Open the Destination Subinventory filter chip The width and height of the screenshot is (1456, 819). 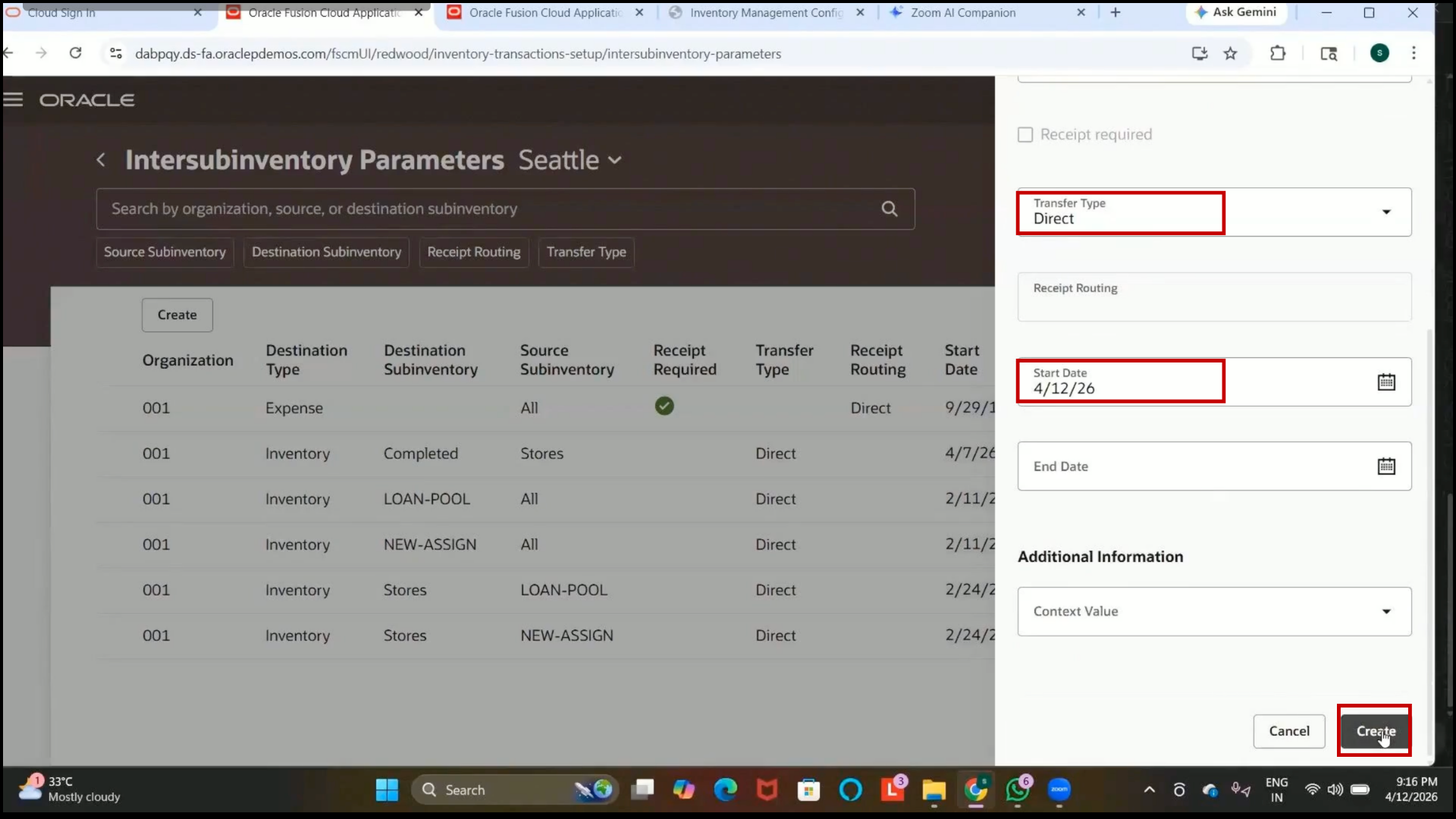tap(326, 253)
